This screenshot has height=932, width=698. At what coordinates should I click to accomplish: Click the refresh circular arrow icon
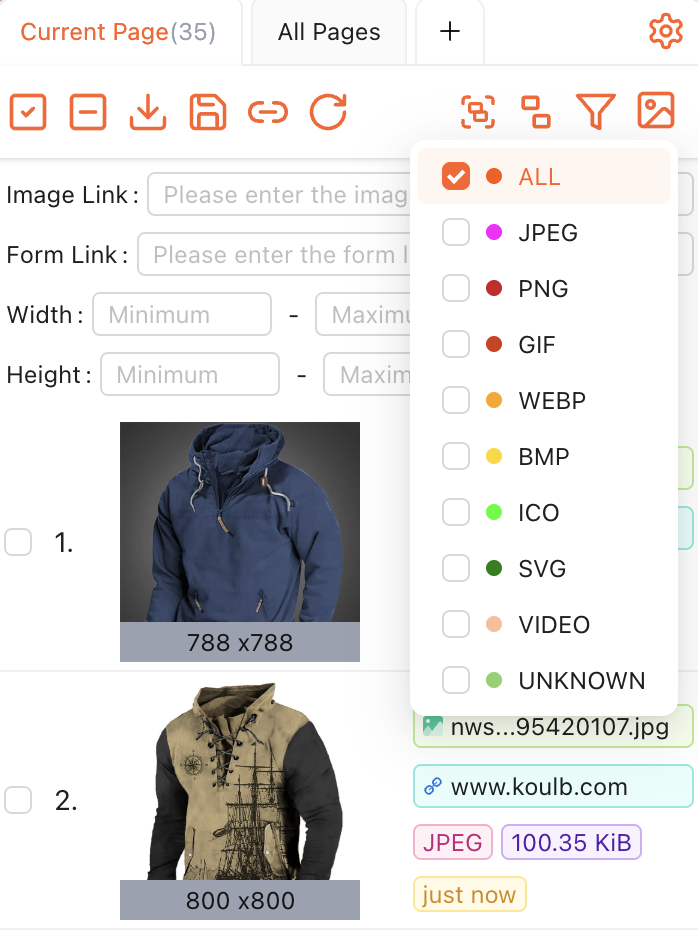(x=328, y=112)
